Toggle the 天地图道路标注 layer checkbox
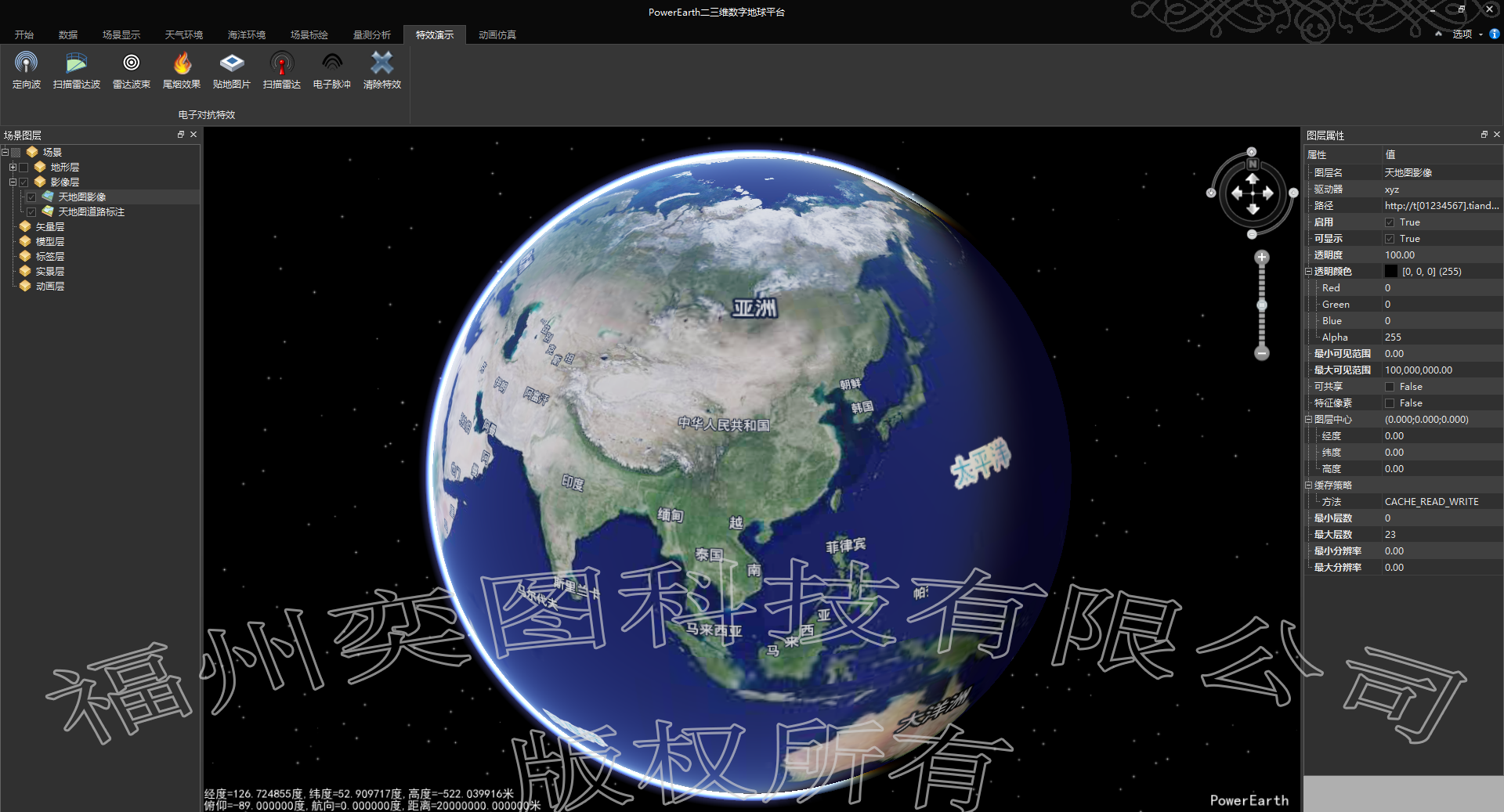1504x812 pixels. point(31,212)
